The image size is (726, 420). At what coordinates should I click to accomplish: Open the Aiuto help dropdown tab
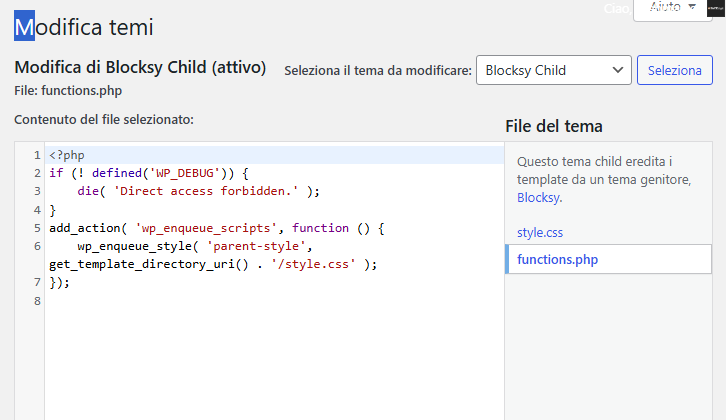[x=672, y=8]
